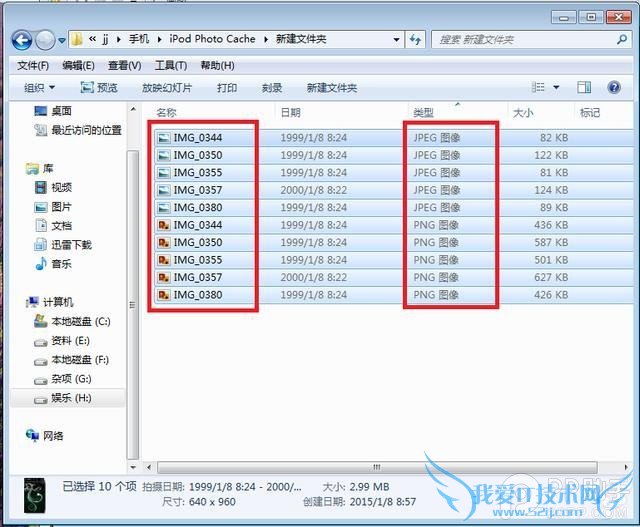Viewport: 640px width, 527px height.
Task: Open the 音乐 library
Action: (53, 264)
